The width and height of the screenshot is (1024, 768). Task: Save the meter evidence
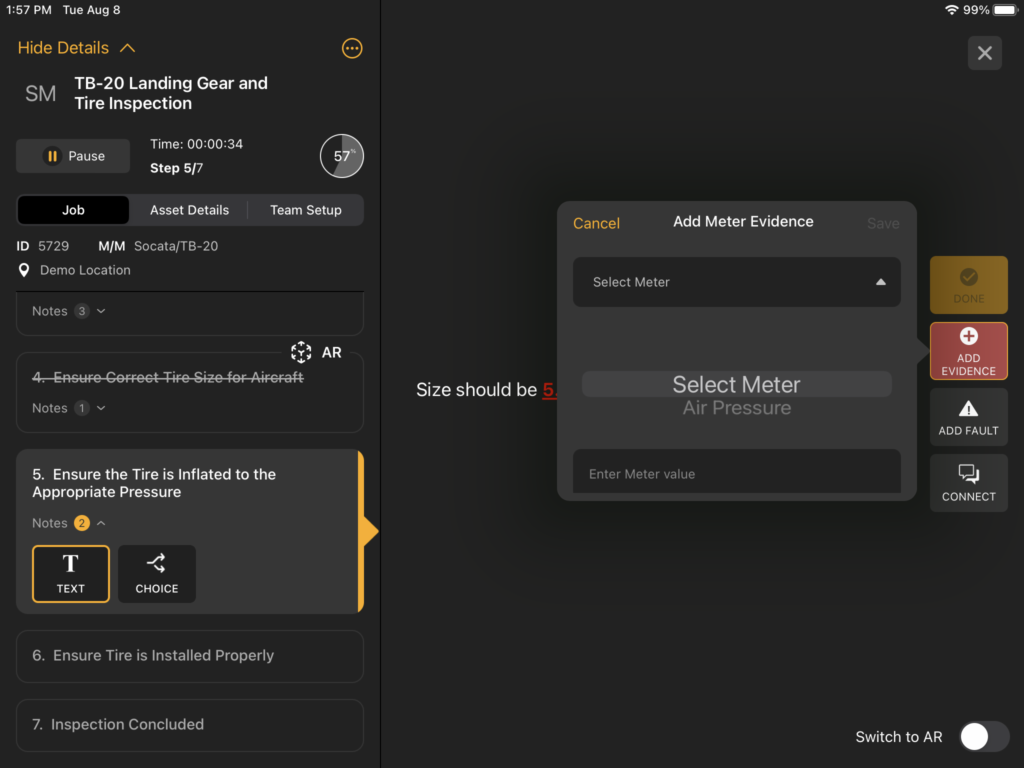click(x=883, y=223)
